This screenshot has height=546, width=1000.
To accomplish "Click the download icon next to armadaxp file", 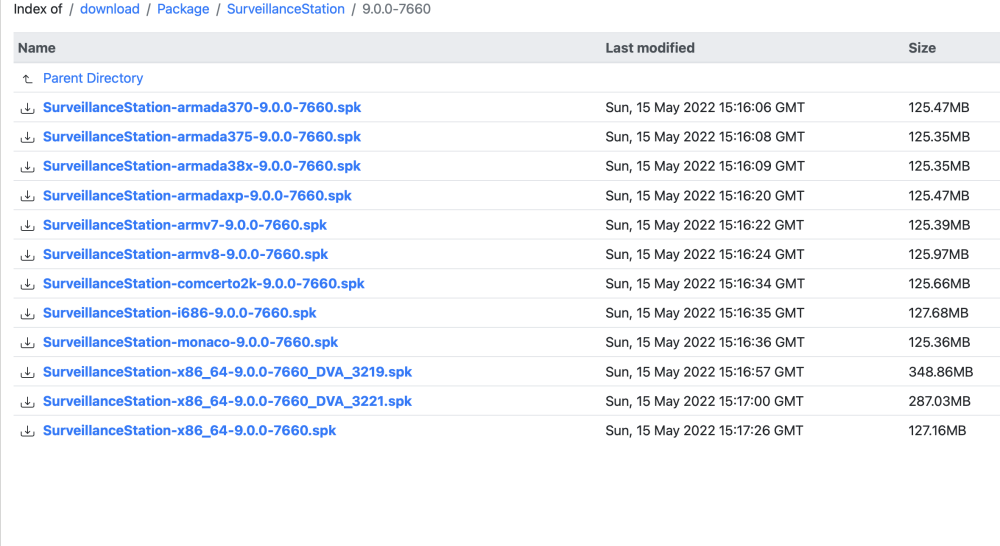I will 27,196.
